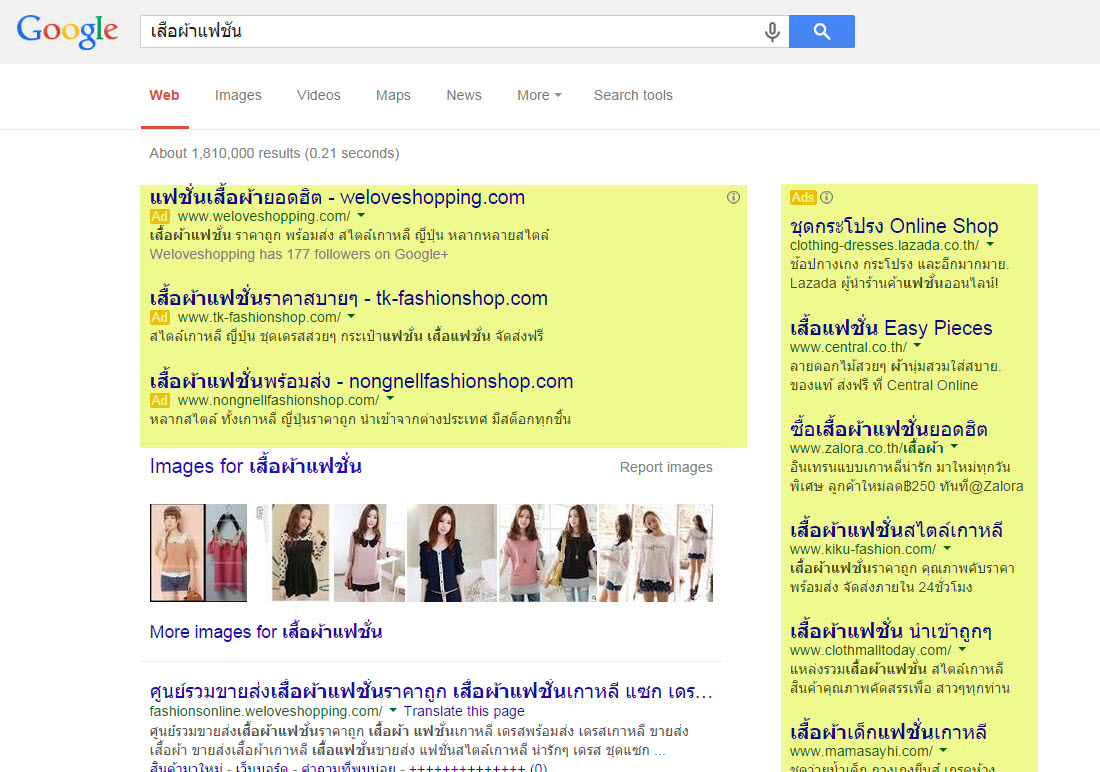Click the Ad badge beside www.weloveshopping.com
This screenshot has width=1100, height=772.
click(x=159, y=217)
